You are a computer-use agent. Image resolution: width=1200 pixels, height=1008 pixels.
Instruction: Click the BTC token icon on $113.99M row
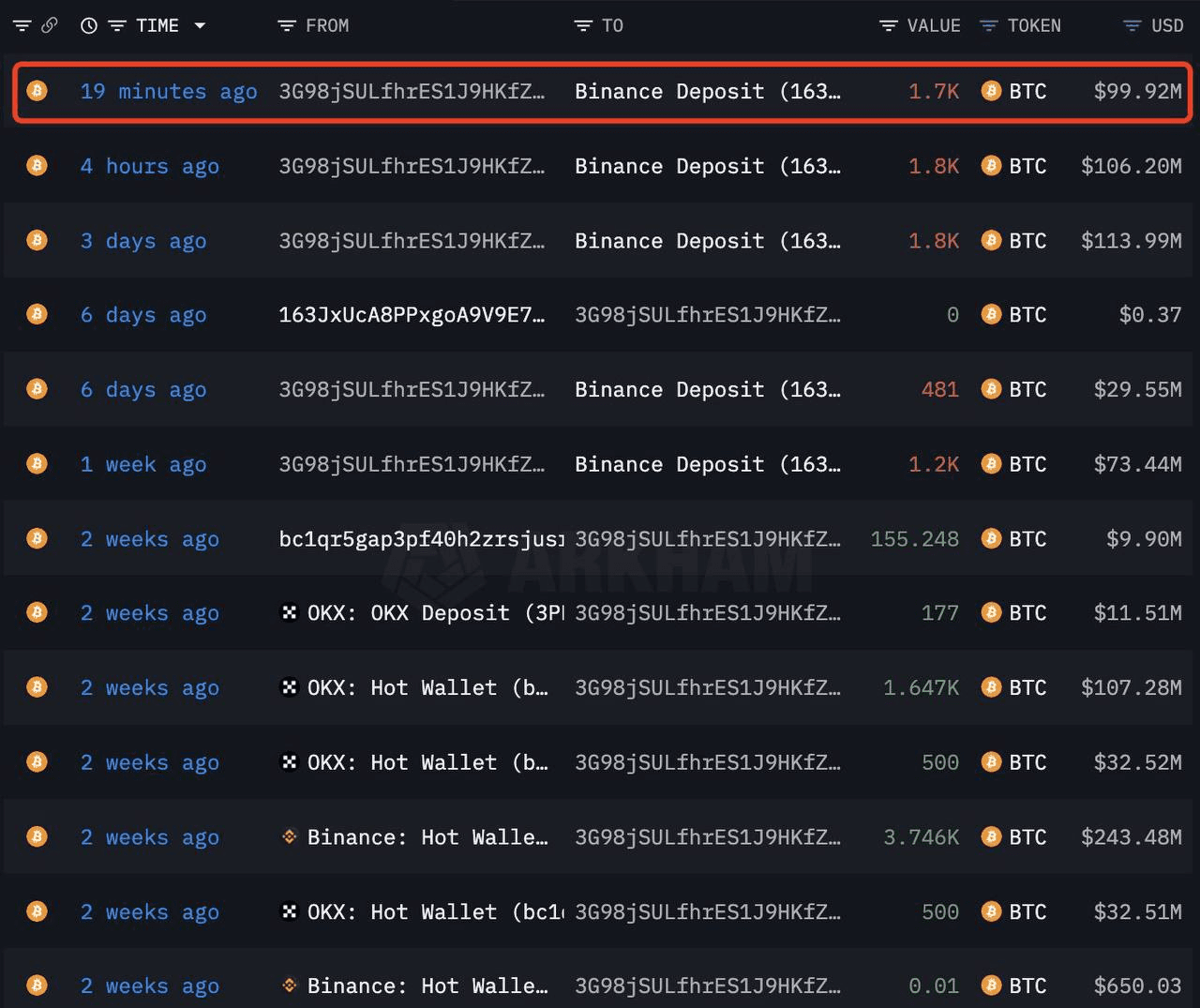[x=991, y=240]
